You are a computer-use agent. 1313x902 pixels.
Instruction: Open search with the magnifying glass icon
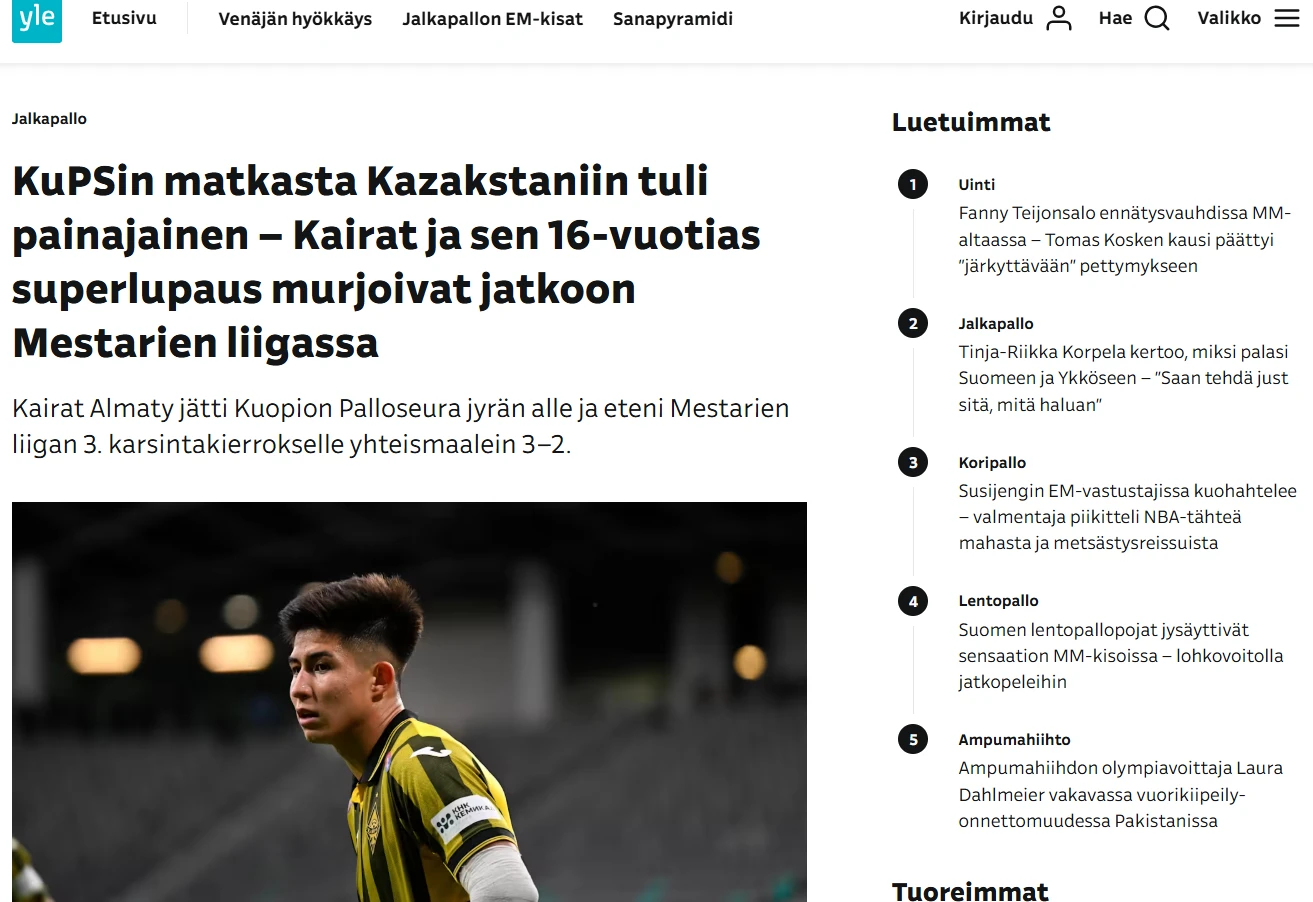[1157, 18]
